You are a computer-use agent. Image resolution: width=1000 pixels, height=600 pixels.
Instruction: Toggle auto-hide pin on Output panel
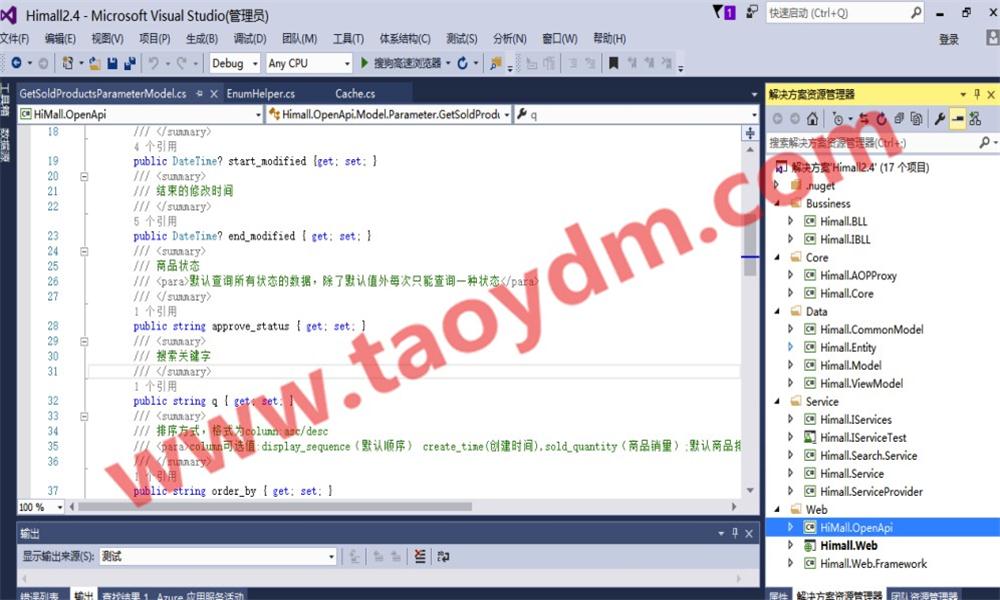(x=735, y=533)
